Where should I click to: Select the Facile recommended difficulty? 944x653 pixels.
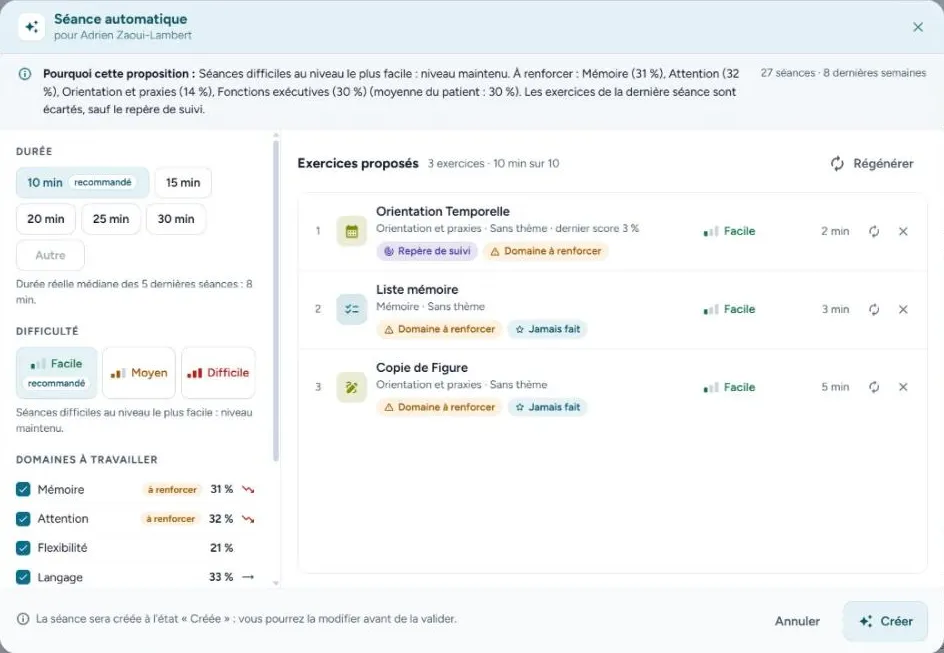[57, 373]
